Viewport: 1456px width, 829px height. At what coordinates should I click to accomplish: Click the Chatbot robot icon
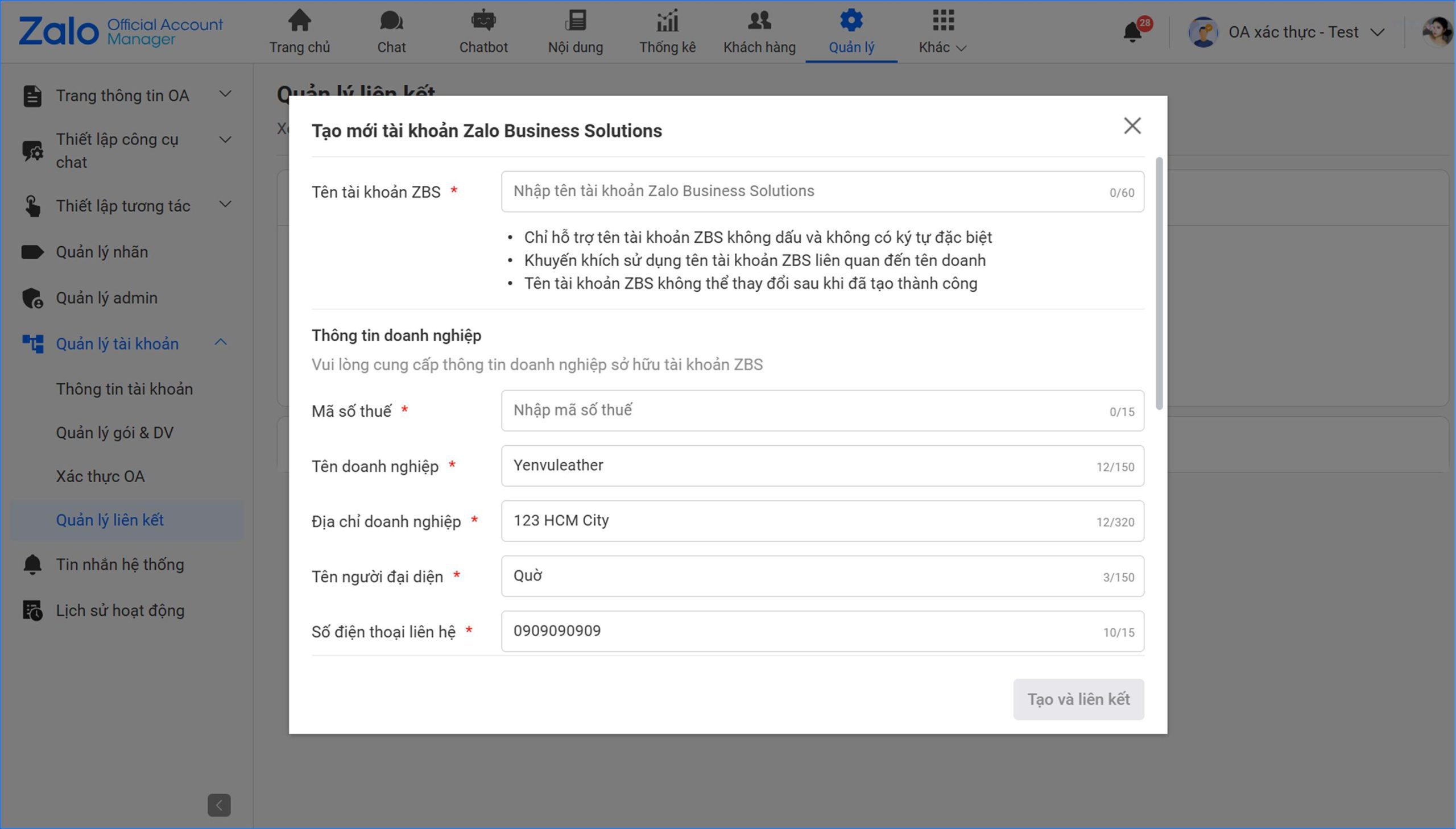[x=483, y=21]
